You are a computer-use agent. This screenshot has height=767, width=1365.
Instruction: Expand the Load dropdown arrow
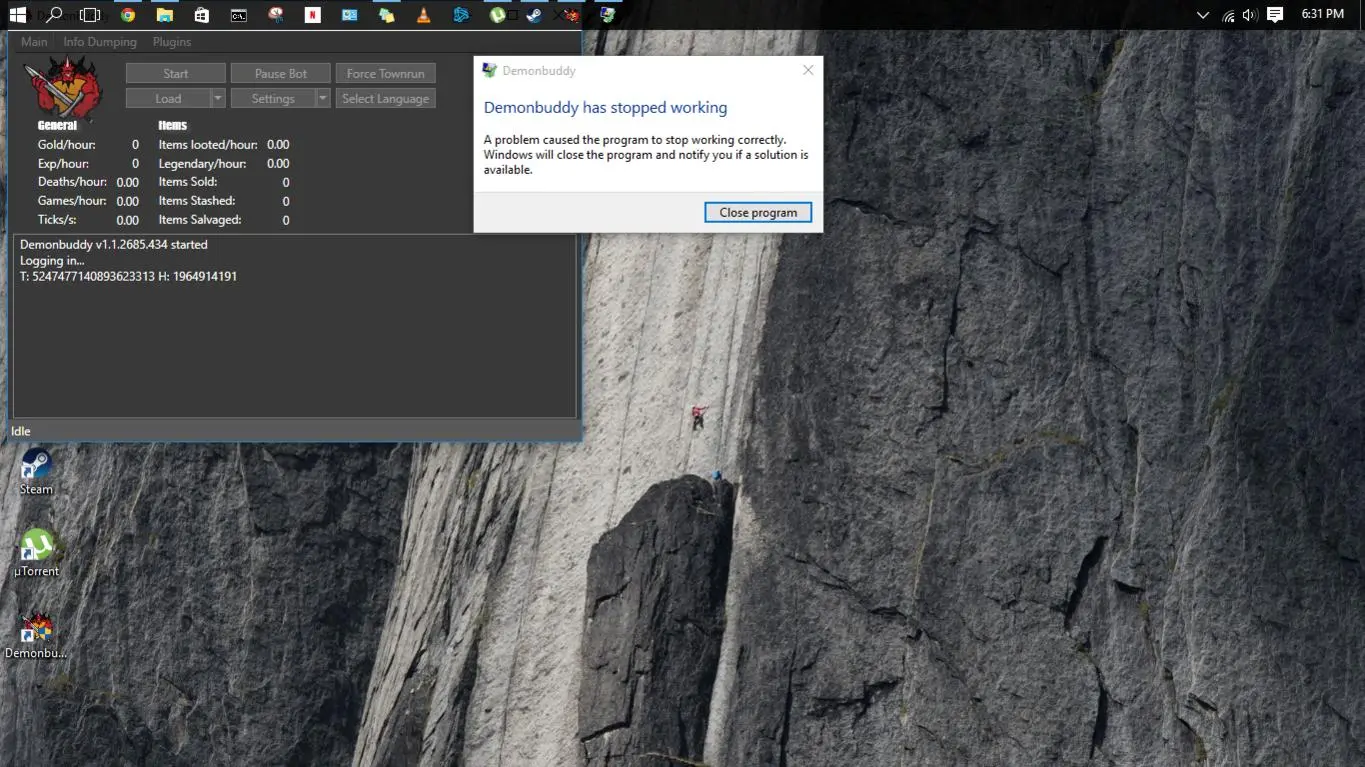pos(218,99)
